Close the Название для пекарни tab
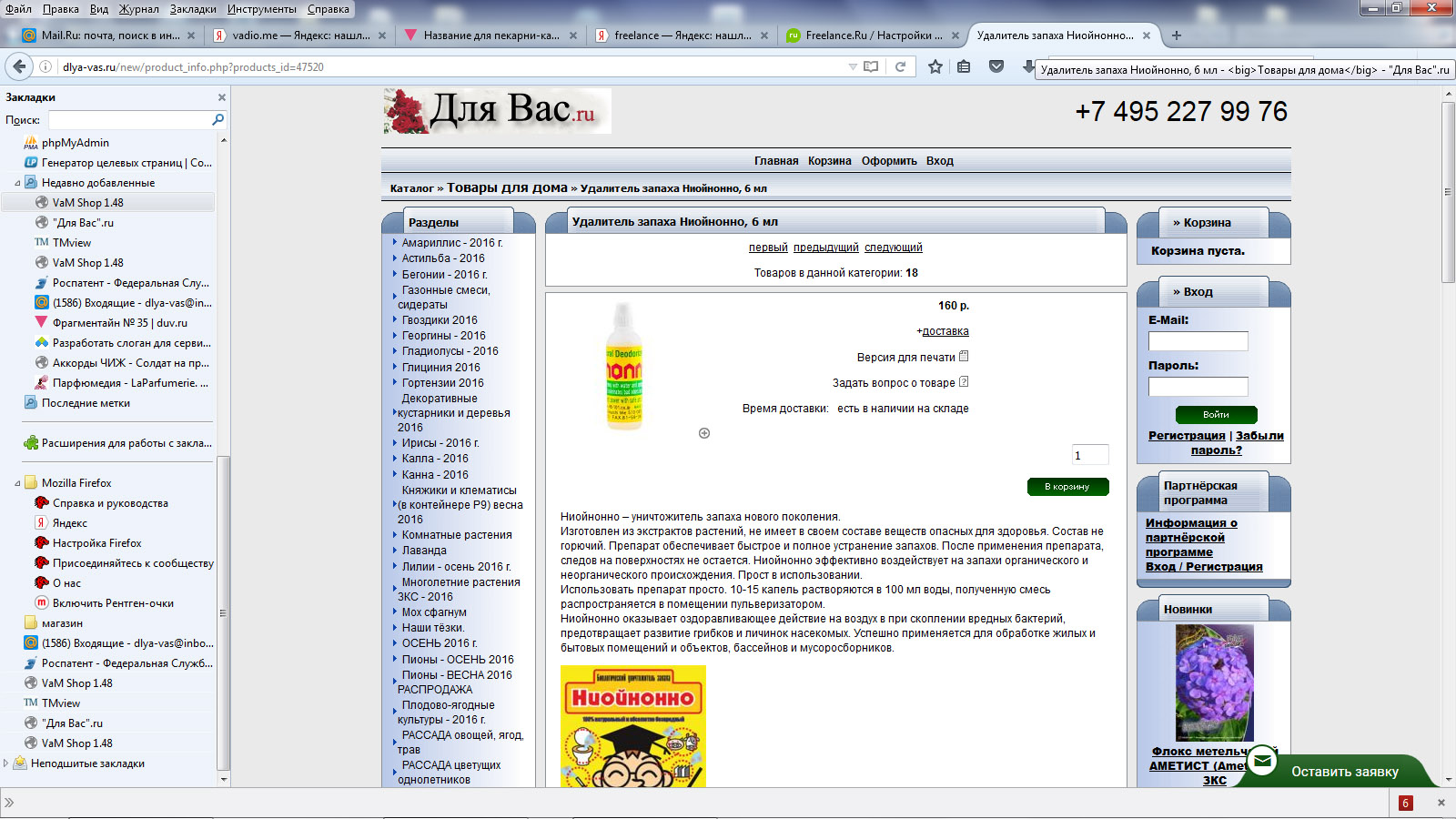Screen dimensions: 1456x819 [573, 35]
